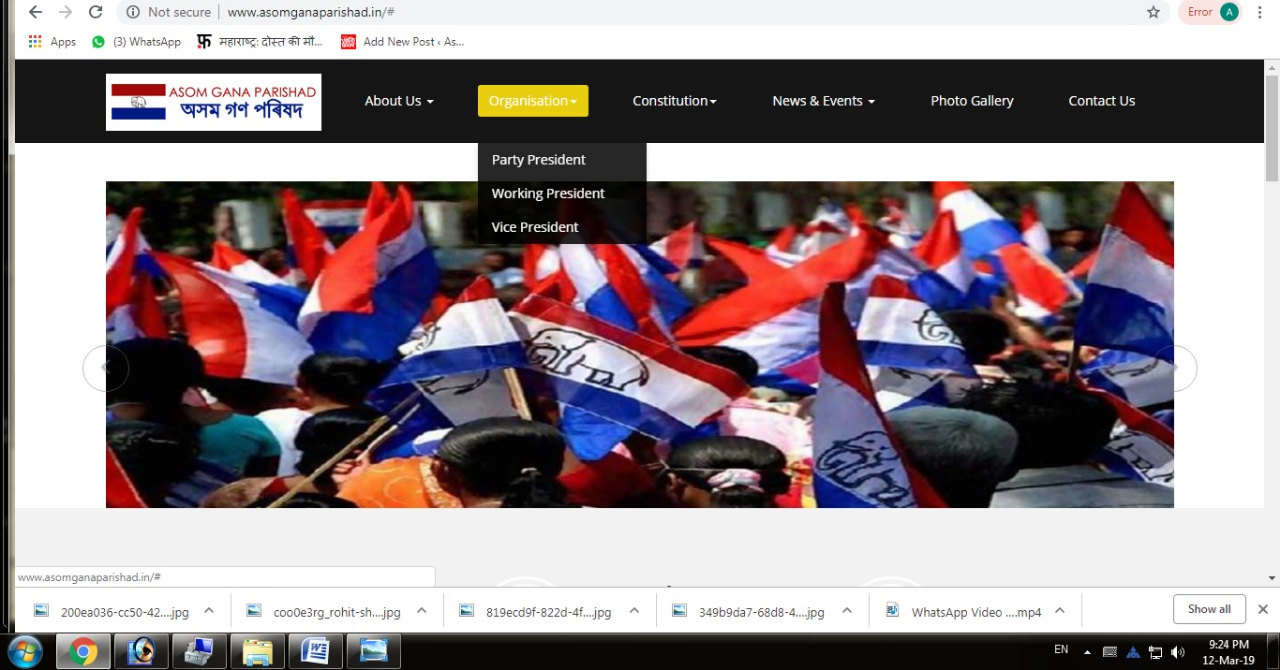Click the Not secure site info icon
The width and height of the screenshot is (1280, 670).
coord(132,12)
